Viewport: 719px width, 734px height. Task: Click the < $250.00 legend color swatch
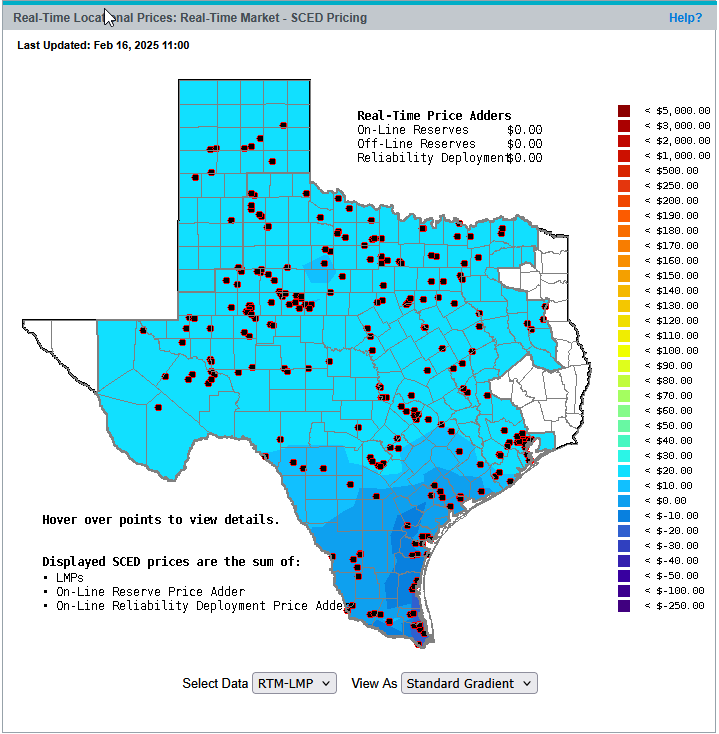(624, 186)
